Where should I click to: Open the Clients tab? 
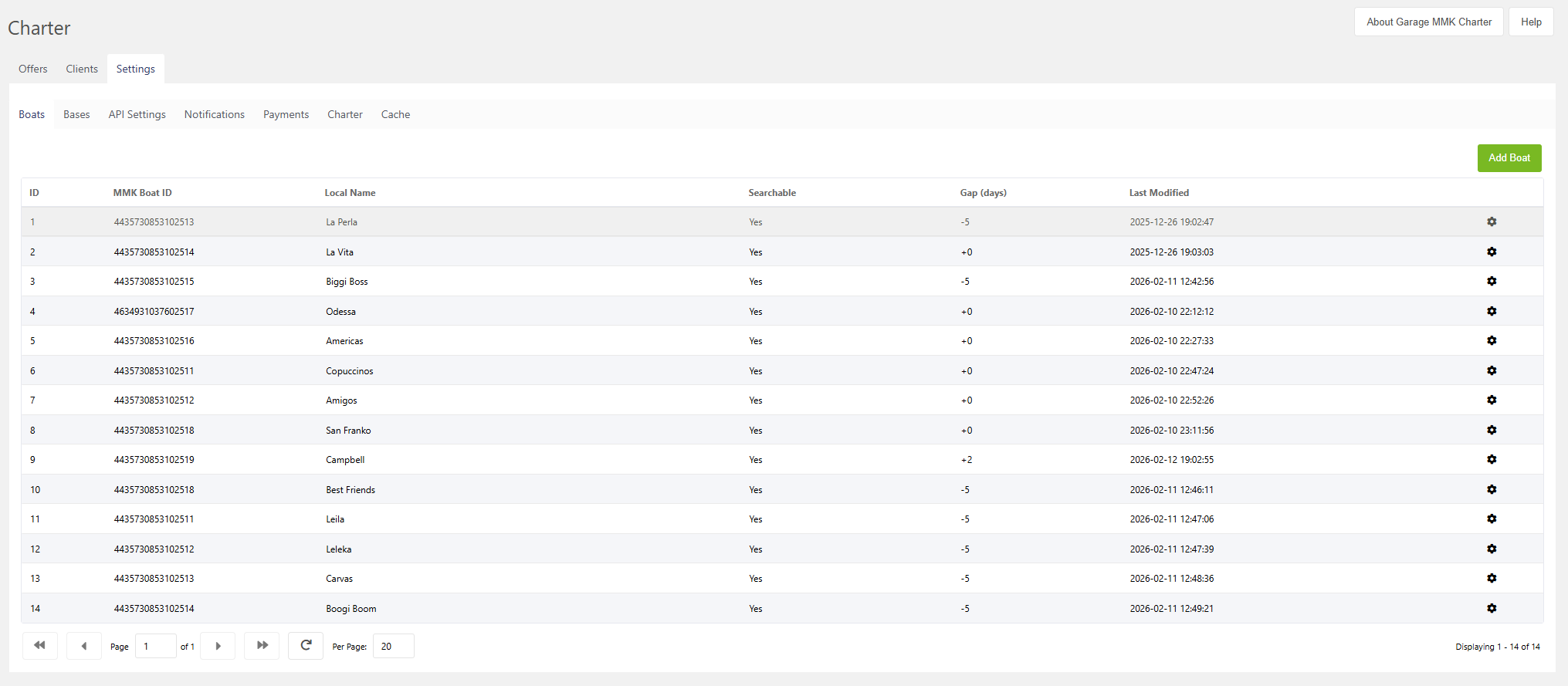[x=82, y=69]
